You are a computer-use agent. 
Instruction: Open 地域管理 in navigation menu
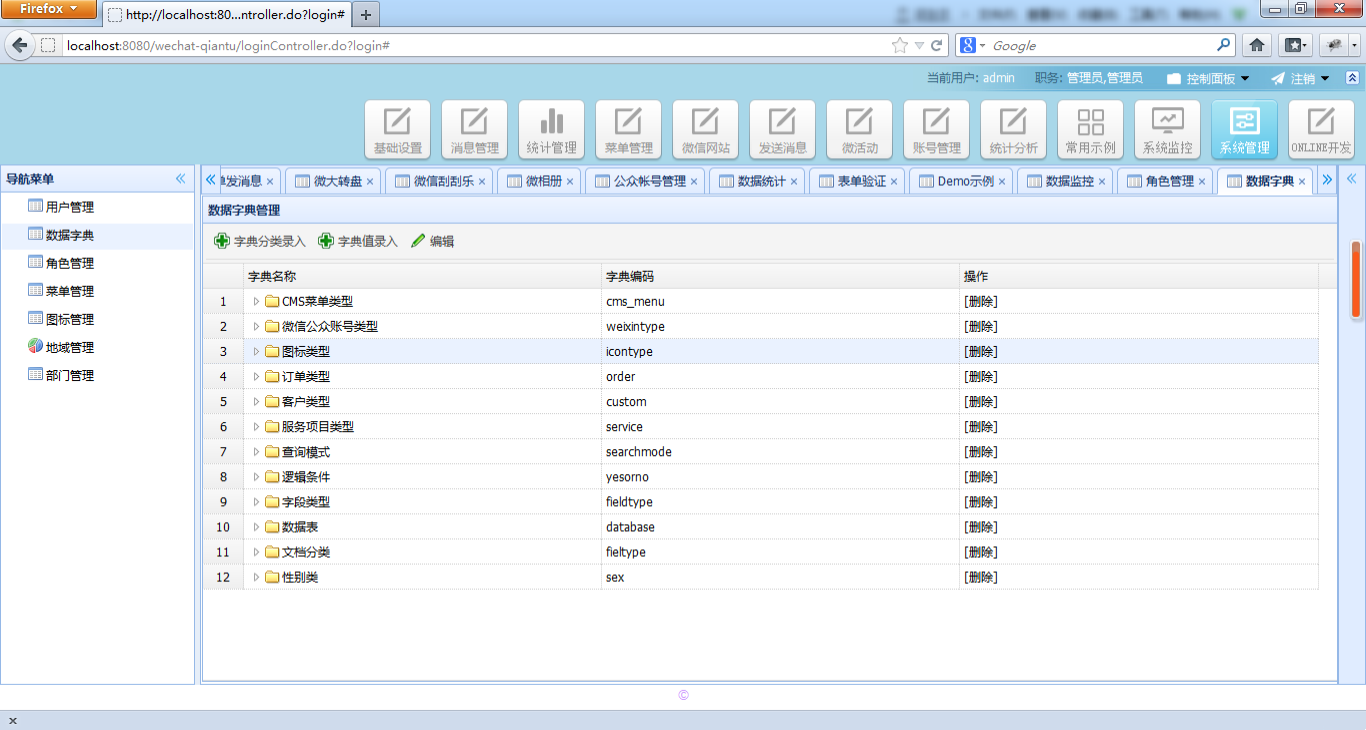click(69, 347)
